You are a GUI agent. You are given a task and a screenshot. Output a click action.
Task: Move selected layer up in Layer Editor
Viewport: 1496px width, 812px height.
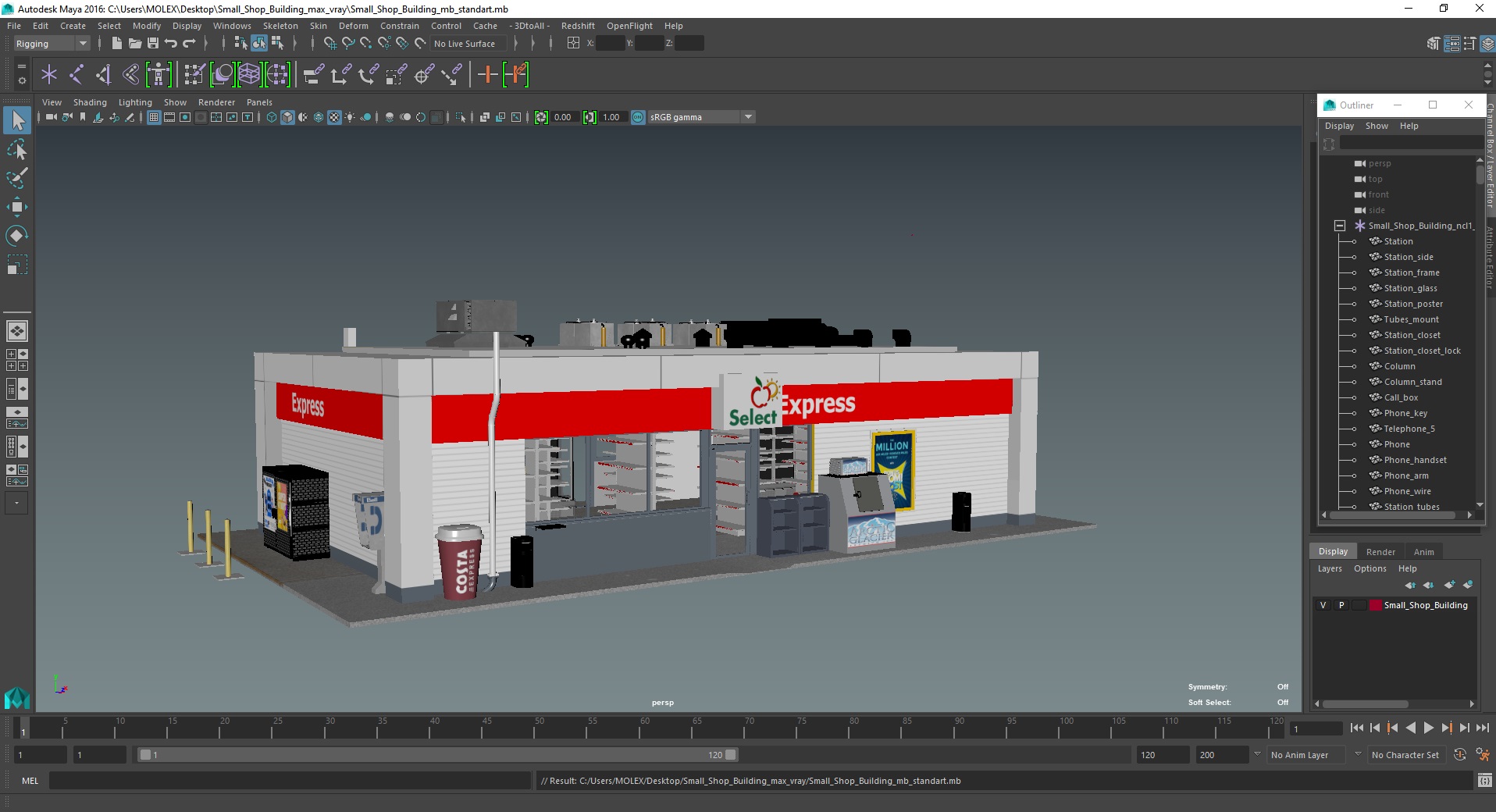tap(1410, 585)
